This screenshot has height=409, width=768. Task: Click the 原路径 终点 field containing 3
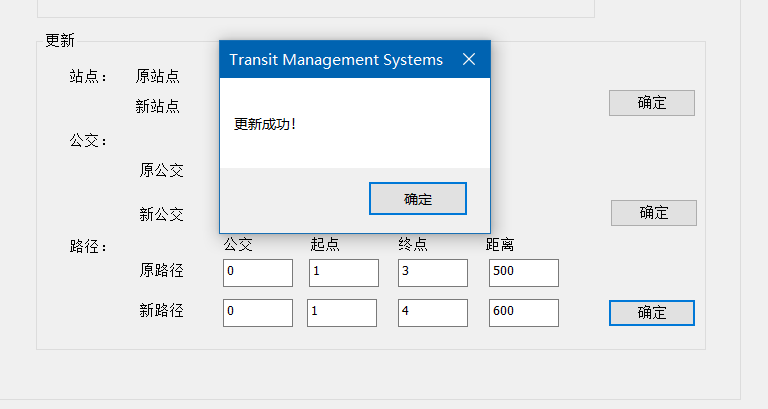(432, 273)
